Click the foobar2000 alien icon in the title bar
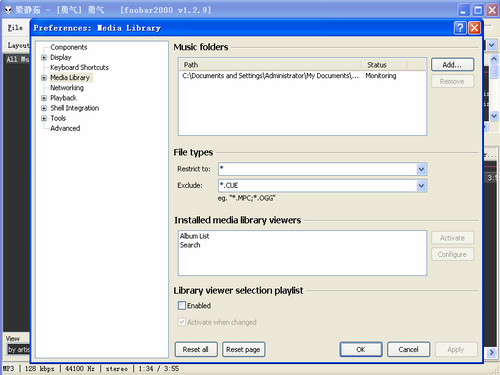500x375 pixels. [x=8, y=10]
